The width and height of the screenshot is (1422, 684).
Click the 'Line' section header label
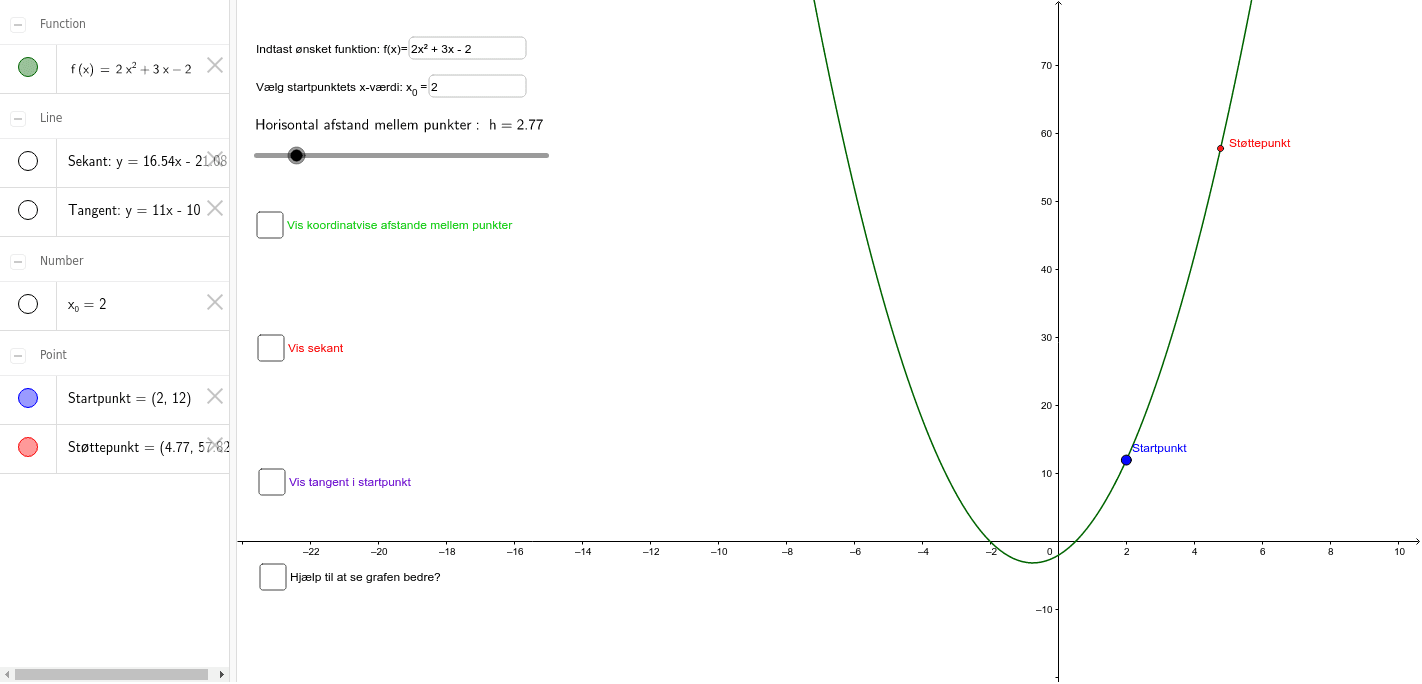tap(51, 118)
